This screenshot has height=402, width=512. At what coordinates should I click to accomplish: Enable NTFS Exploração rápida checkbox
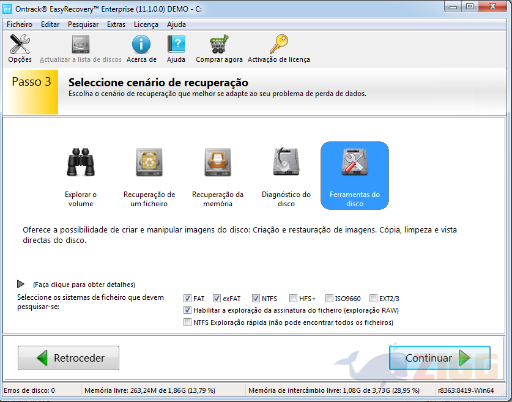(x=187, y=322)
